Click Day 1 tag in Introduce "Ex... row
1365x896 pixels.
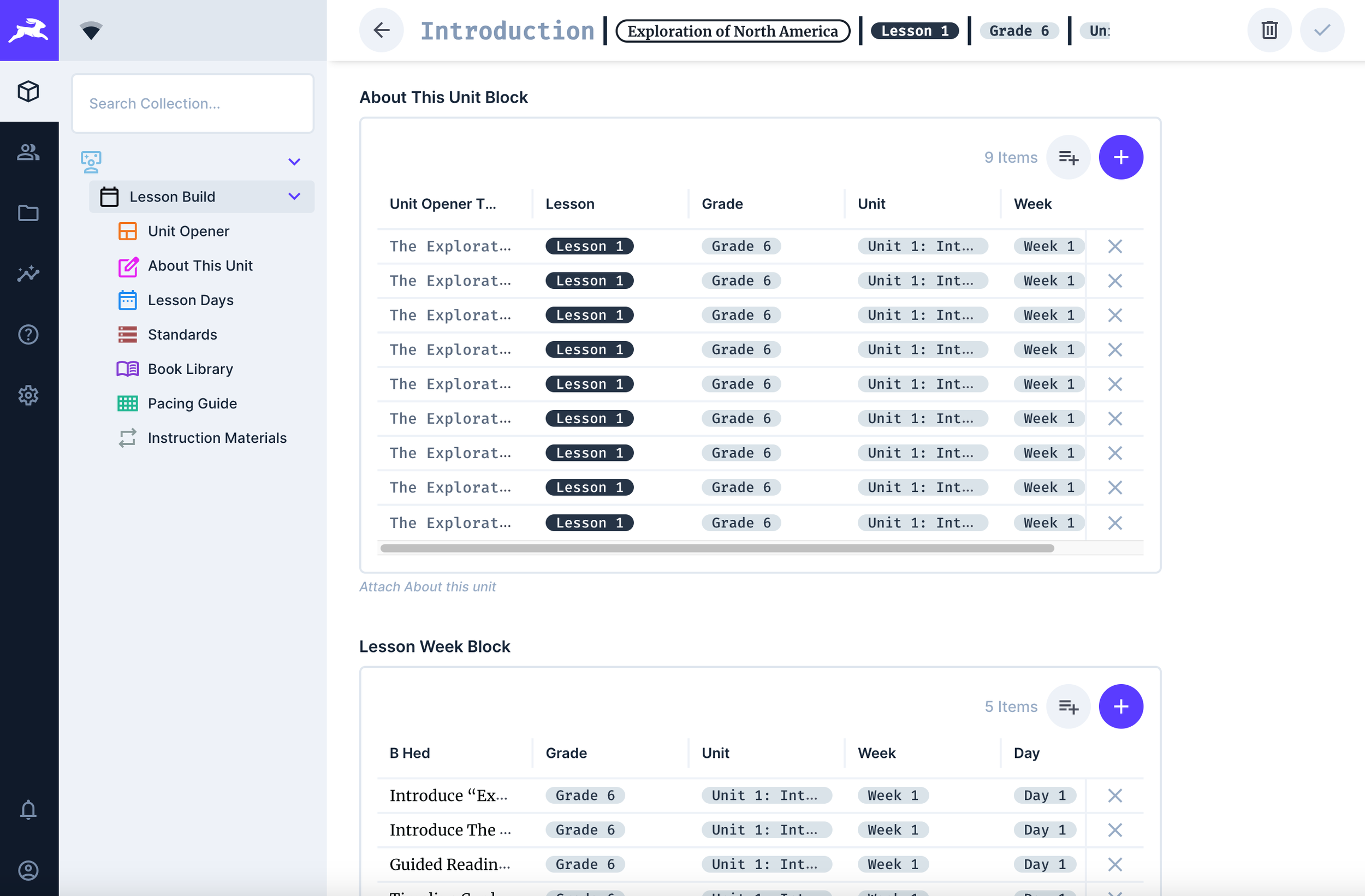(x=1044, y=795)
